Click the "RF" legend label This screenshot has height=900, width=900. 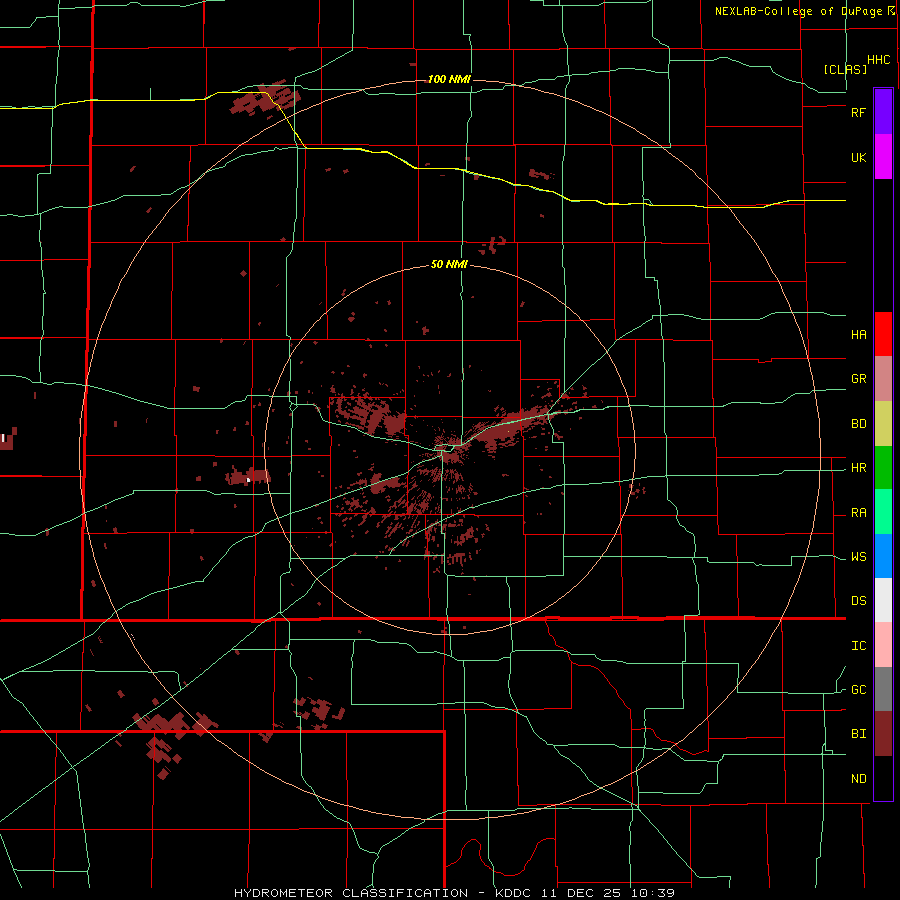pos(858,112)
